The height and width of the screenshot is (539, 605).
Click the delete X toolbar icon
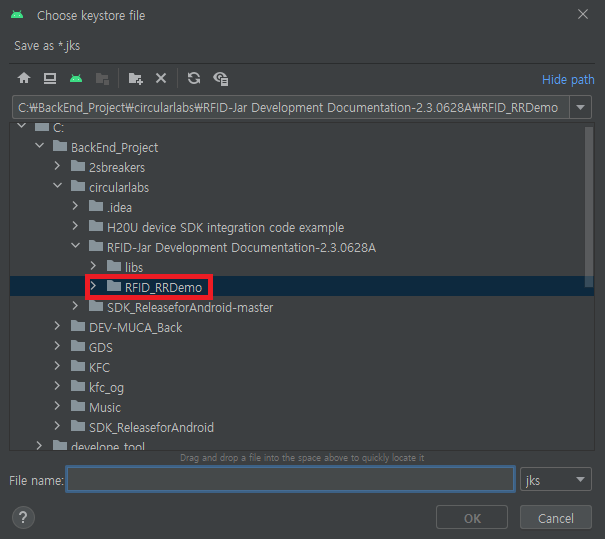click(x=161, y=78)
